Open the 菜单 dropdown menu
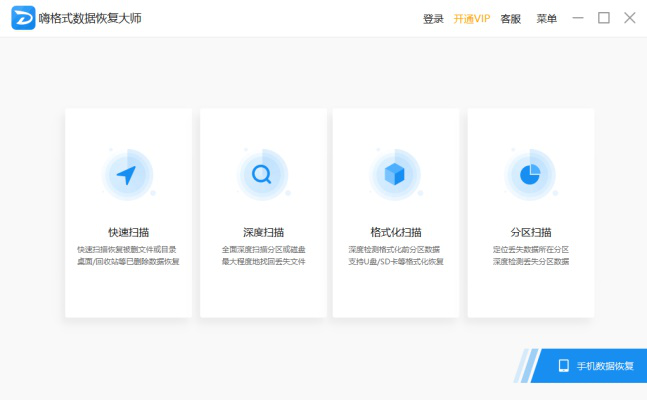647x400 pixels. tap(546, 19)
